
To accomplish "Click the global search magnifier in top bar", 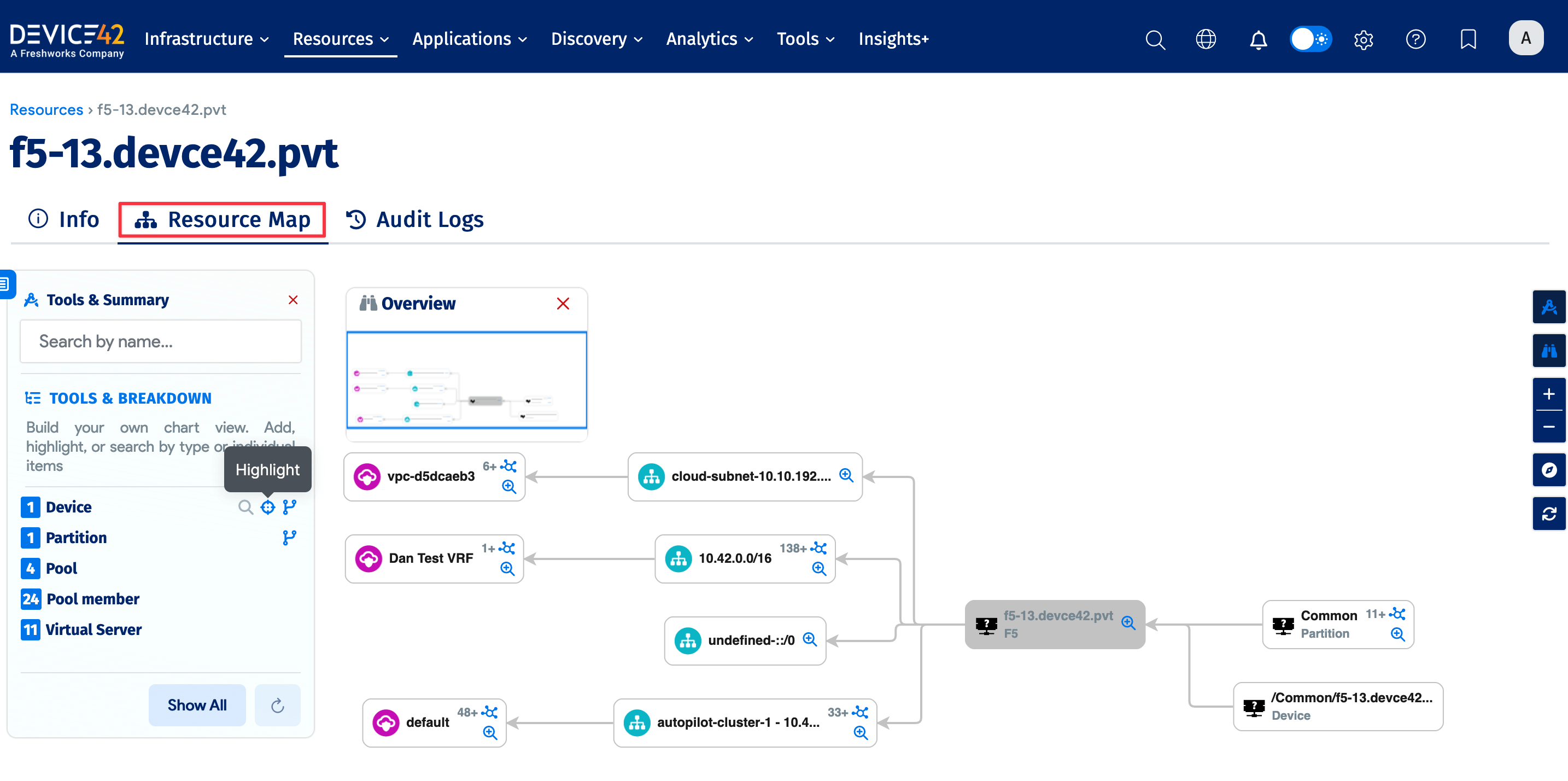I will (x=1155, y=39).
